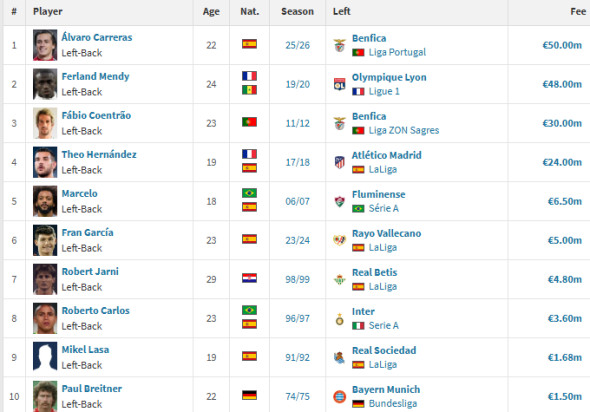This screenshot has width=590, height=412.
Task: Click Paul Breitner's player photo thumbnail
Action: [x=45, y=396]
